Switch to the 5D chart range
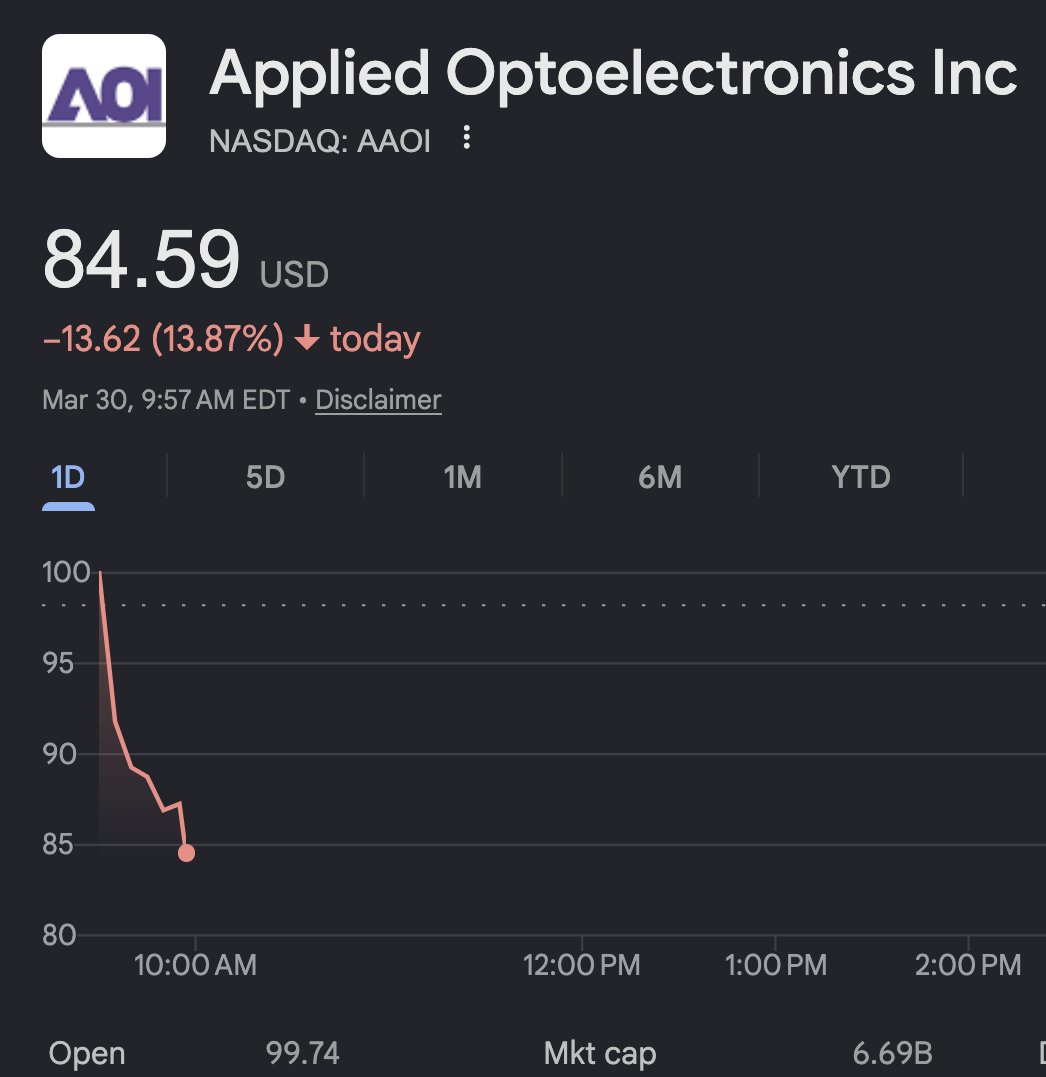 click(x=265, y=478)
